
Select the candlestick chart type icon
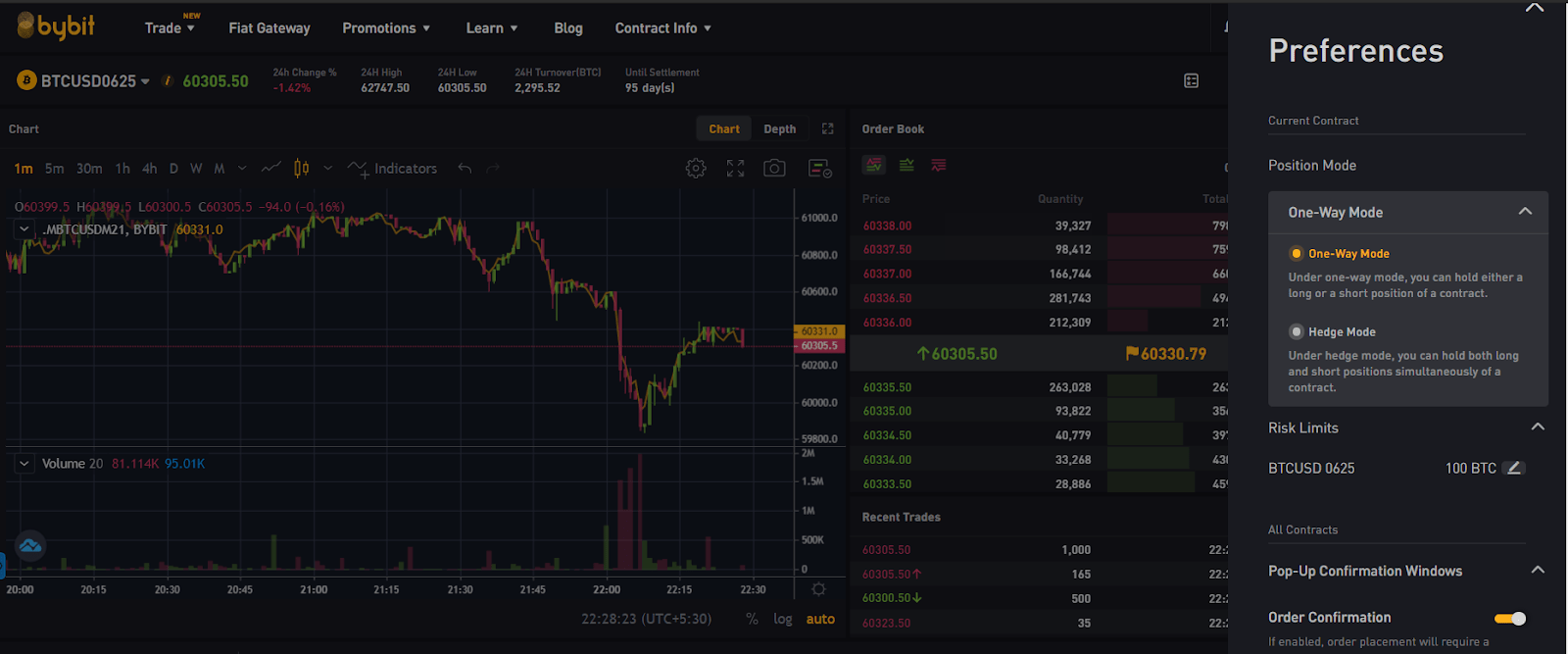pos(302,168)
